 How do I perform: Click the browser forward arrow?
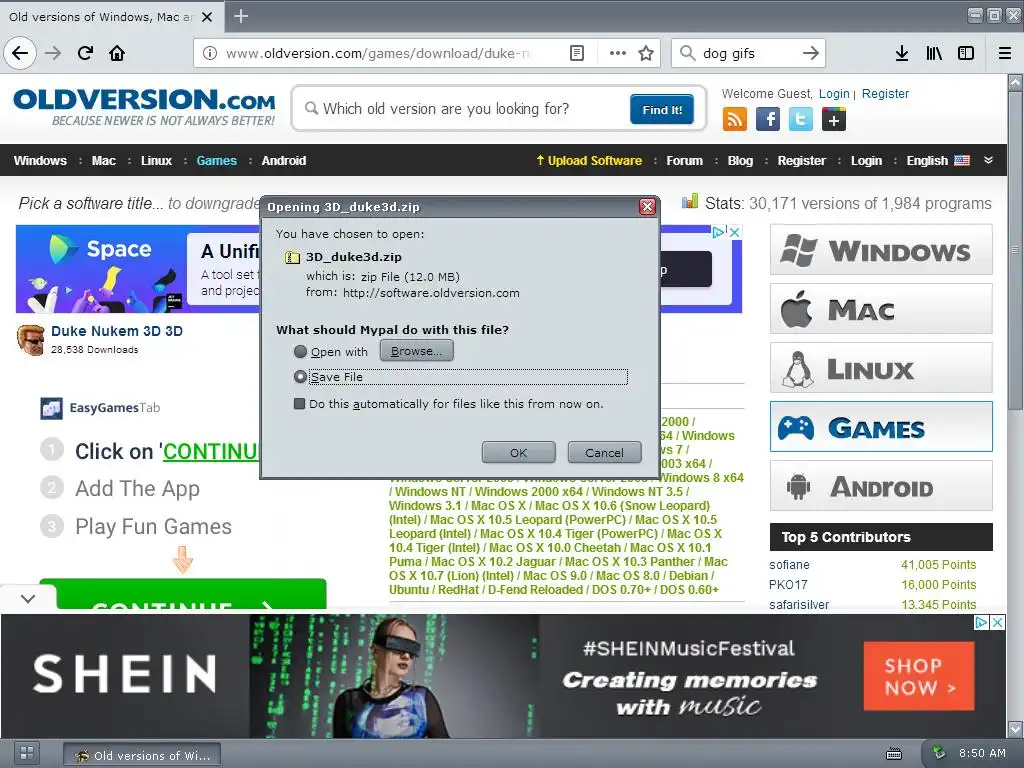pyautogui.click(x=53, y=53)
